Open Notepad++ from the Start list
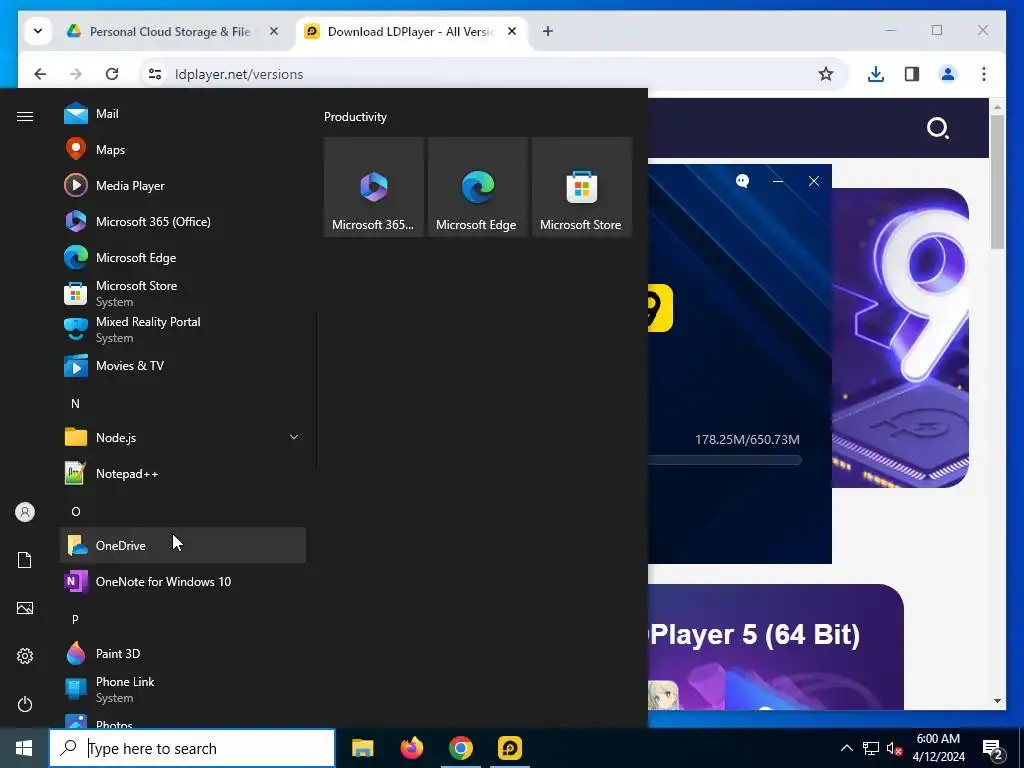This screenshot has width=1024, height=768. point(183,473)
